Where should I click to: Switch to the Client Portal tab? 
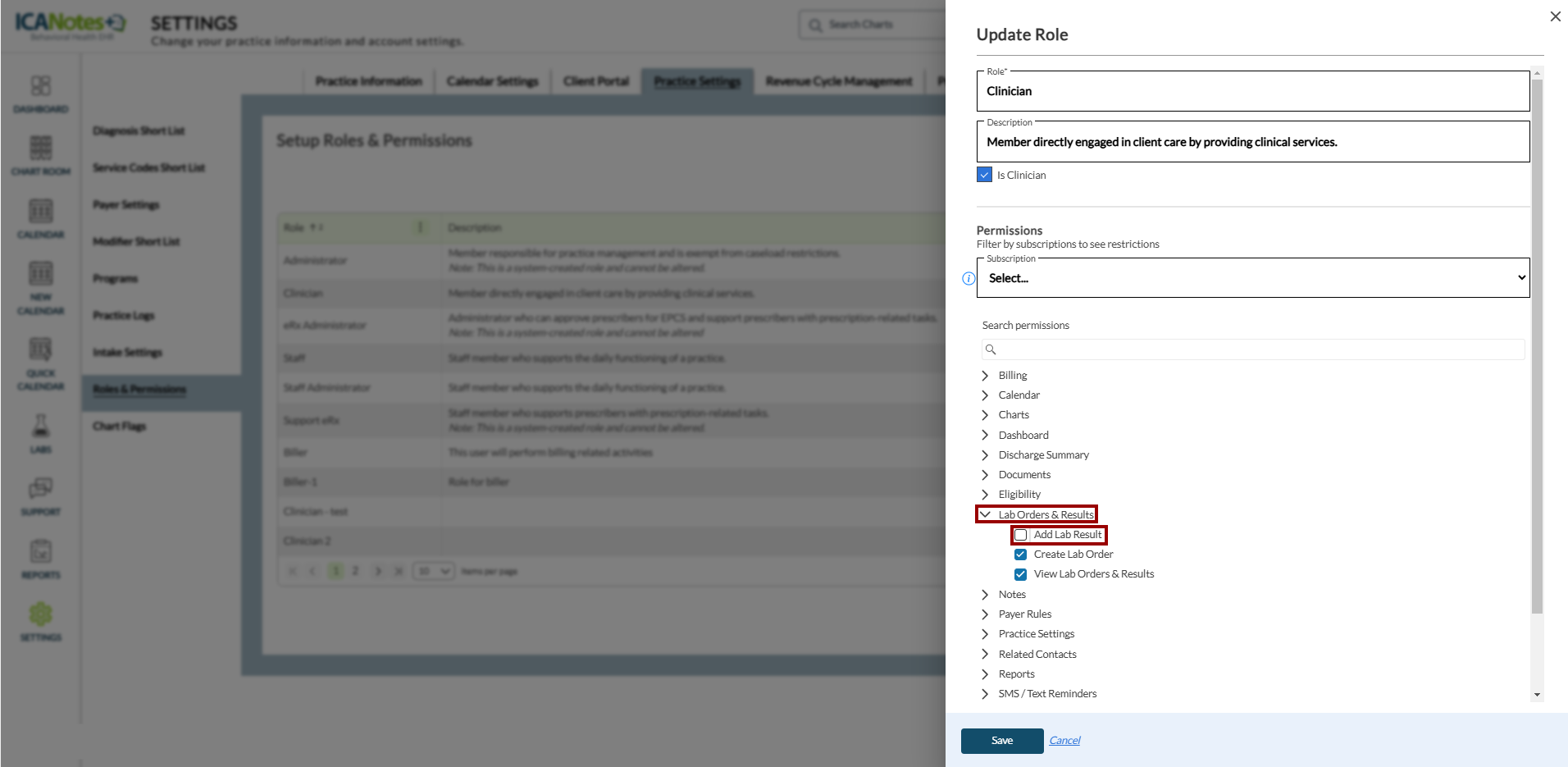596,81
